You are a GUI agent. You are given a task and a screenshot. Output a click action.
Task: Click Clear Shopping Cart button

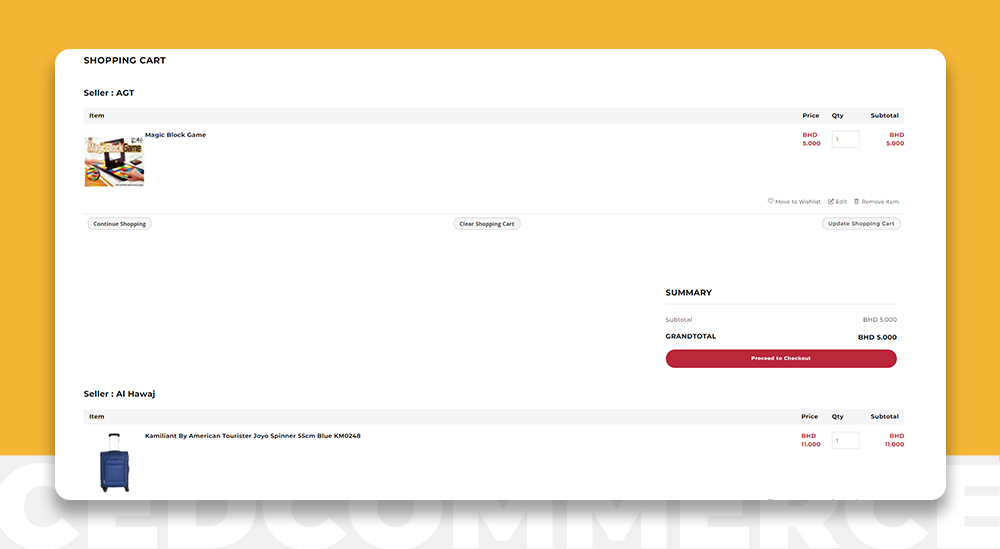click(487, 224)
